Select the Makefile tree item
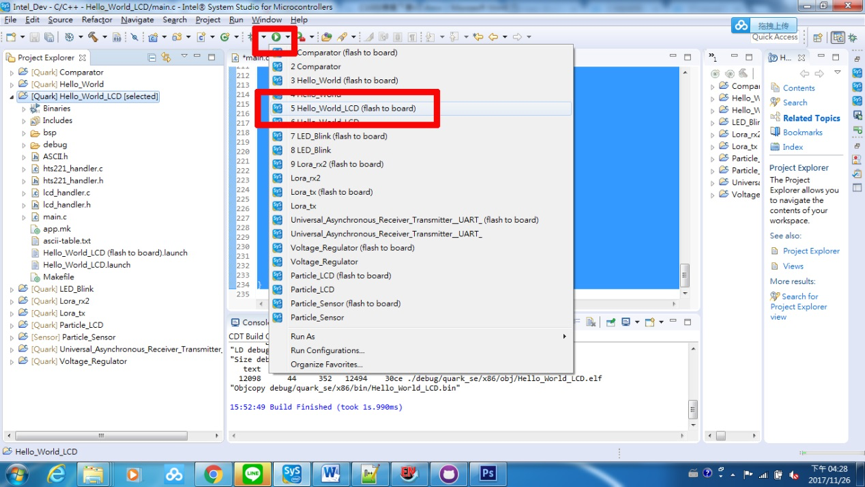The image size is (865, 487). [x=58, y=277]
